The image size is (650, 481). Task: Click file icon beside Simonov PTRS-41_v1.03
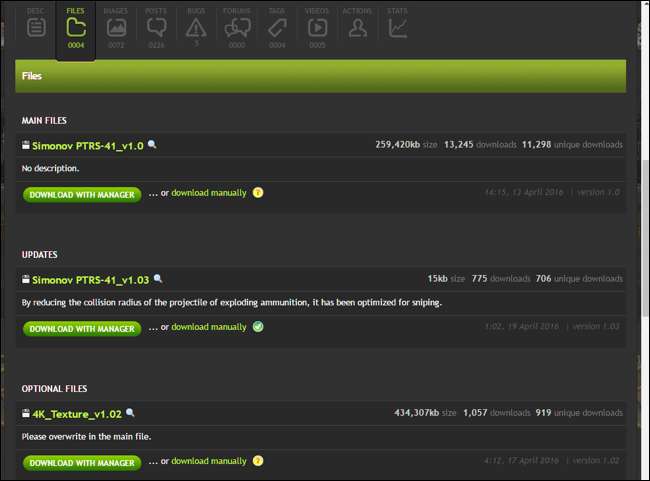tap(26, 279)
